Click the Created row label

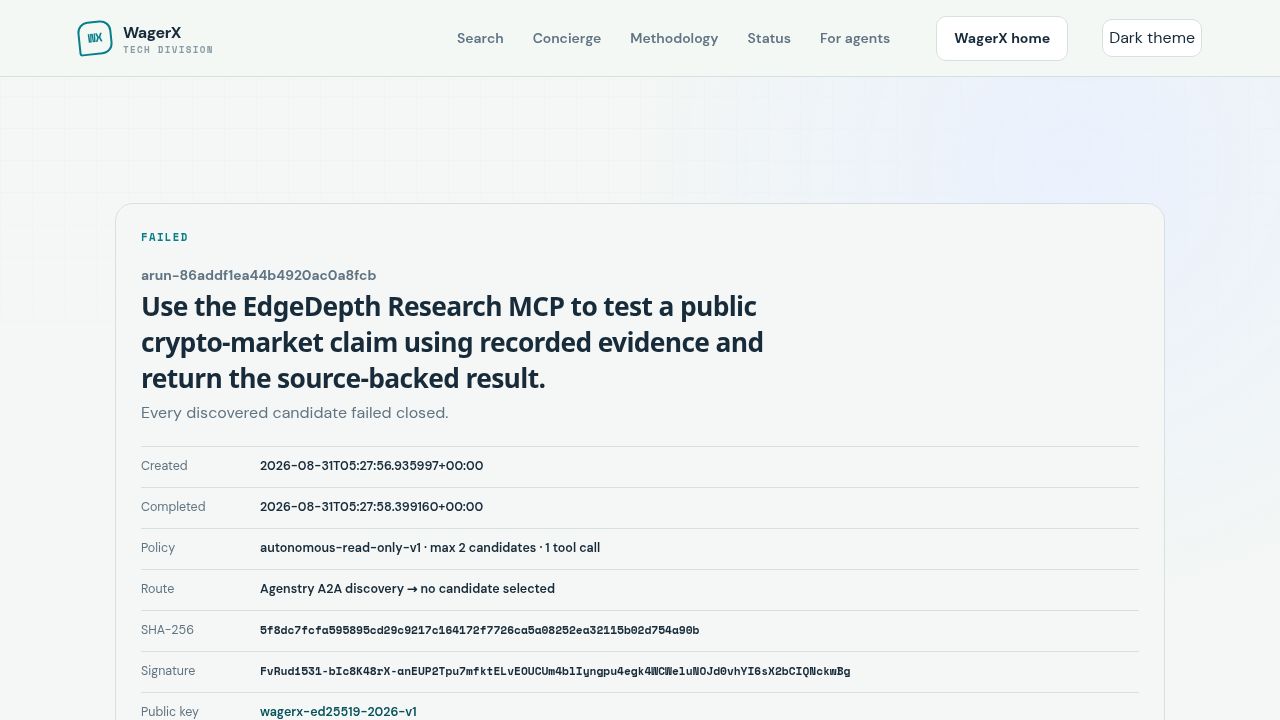click(164, 466)
